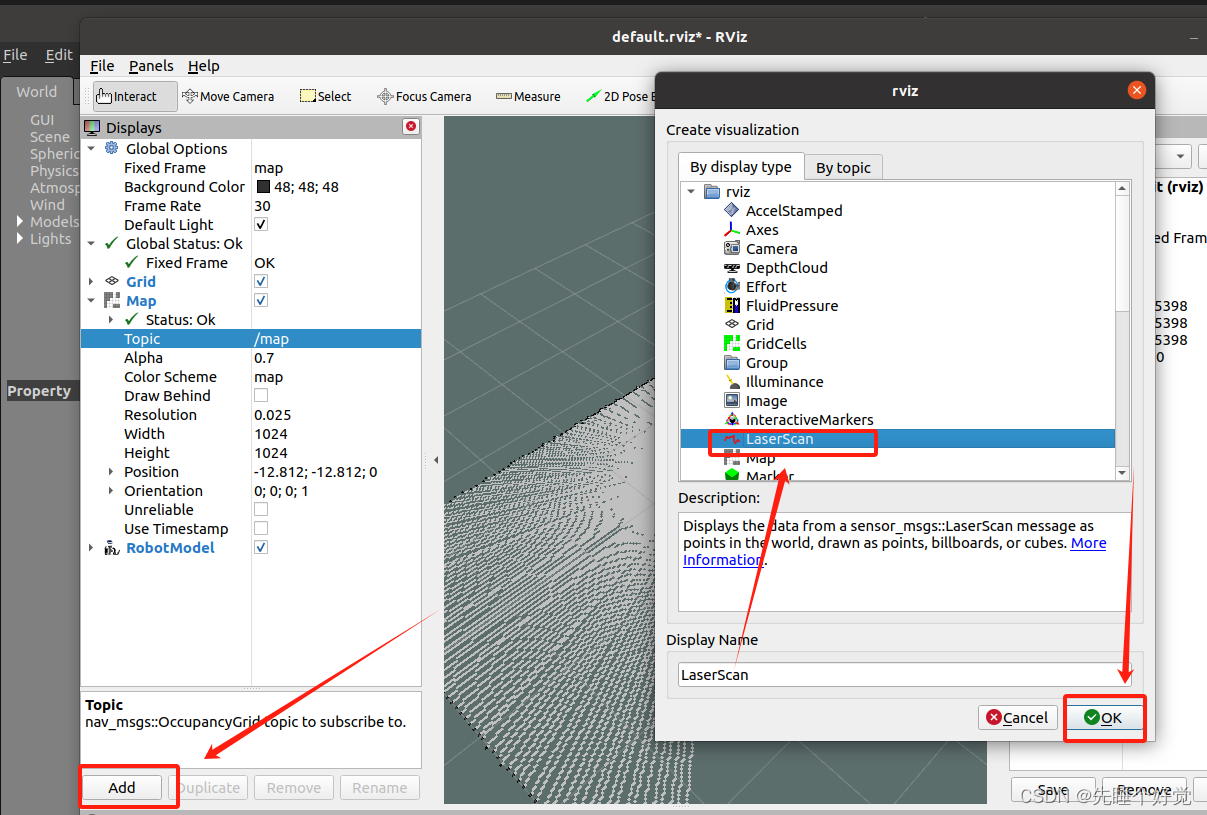Pick the Focus Camera tool
This screenshot has width=1207, height=815.
point(424,96)
